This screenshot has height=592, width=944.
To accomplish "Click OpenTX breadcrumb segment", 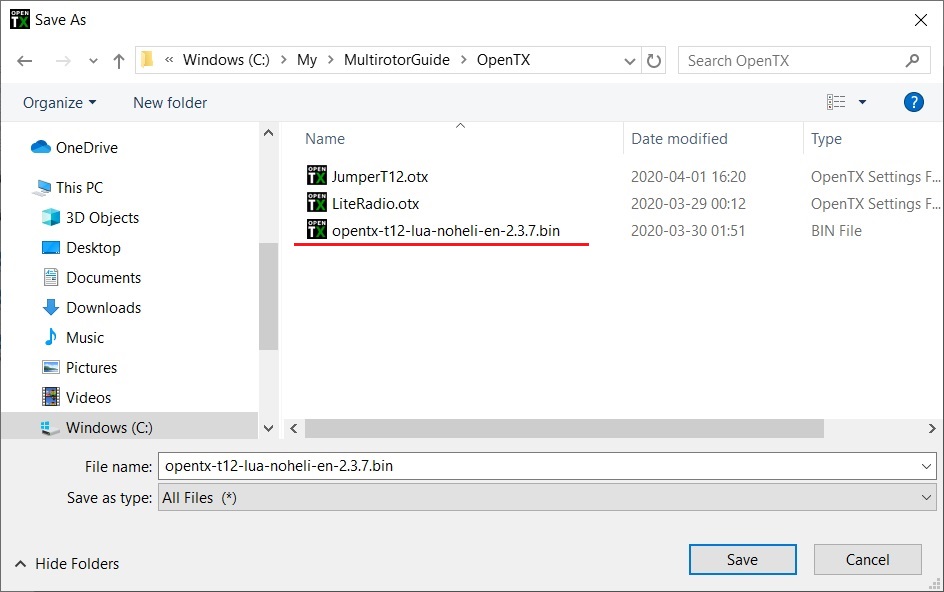I will point(503,60).
